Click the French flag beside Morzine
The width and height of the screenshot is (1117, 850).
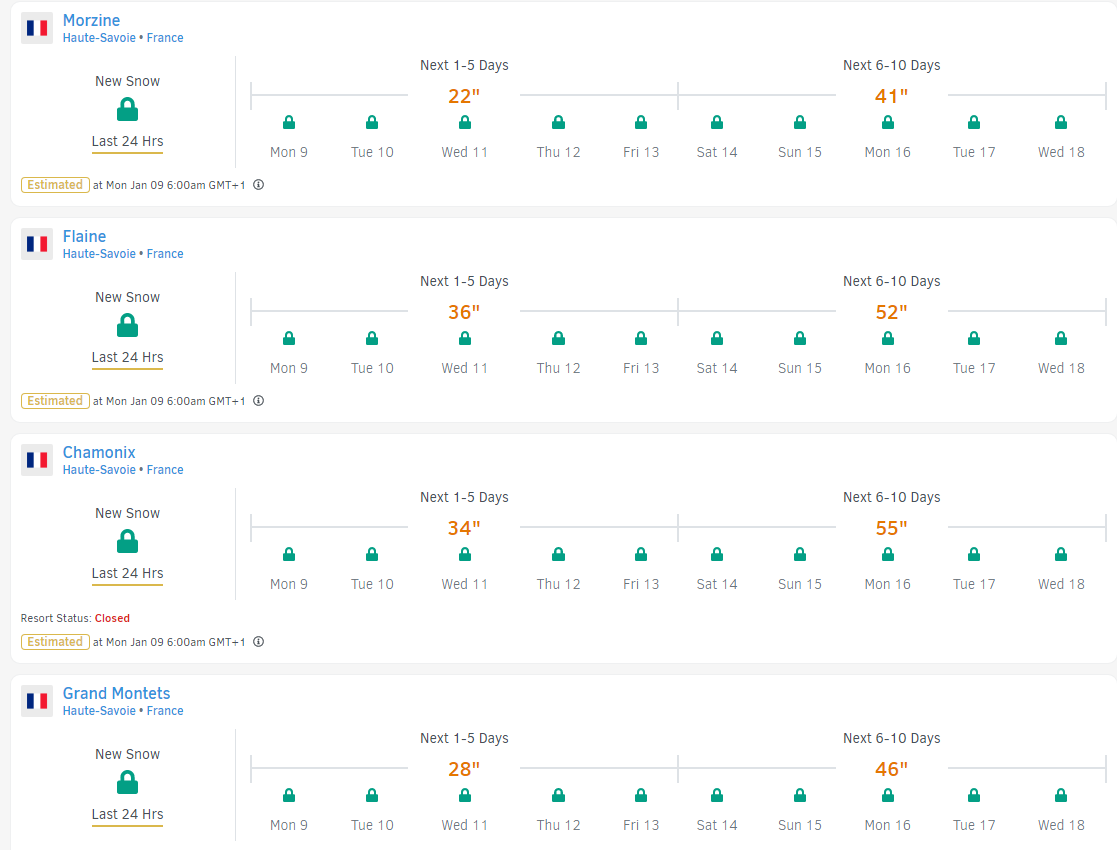coord(37,28)
